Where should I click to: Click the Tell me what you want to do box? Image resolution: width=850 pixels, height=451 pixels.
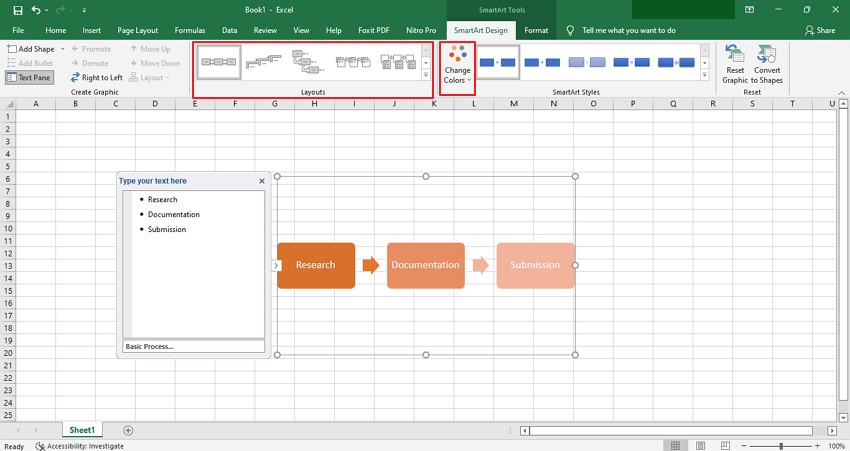(629, 30)
